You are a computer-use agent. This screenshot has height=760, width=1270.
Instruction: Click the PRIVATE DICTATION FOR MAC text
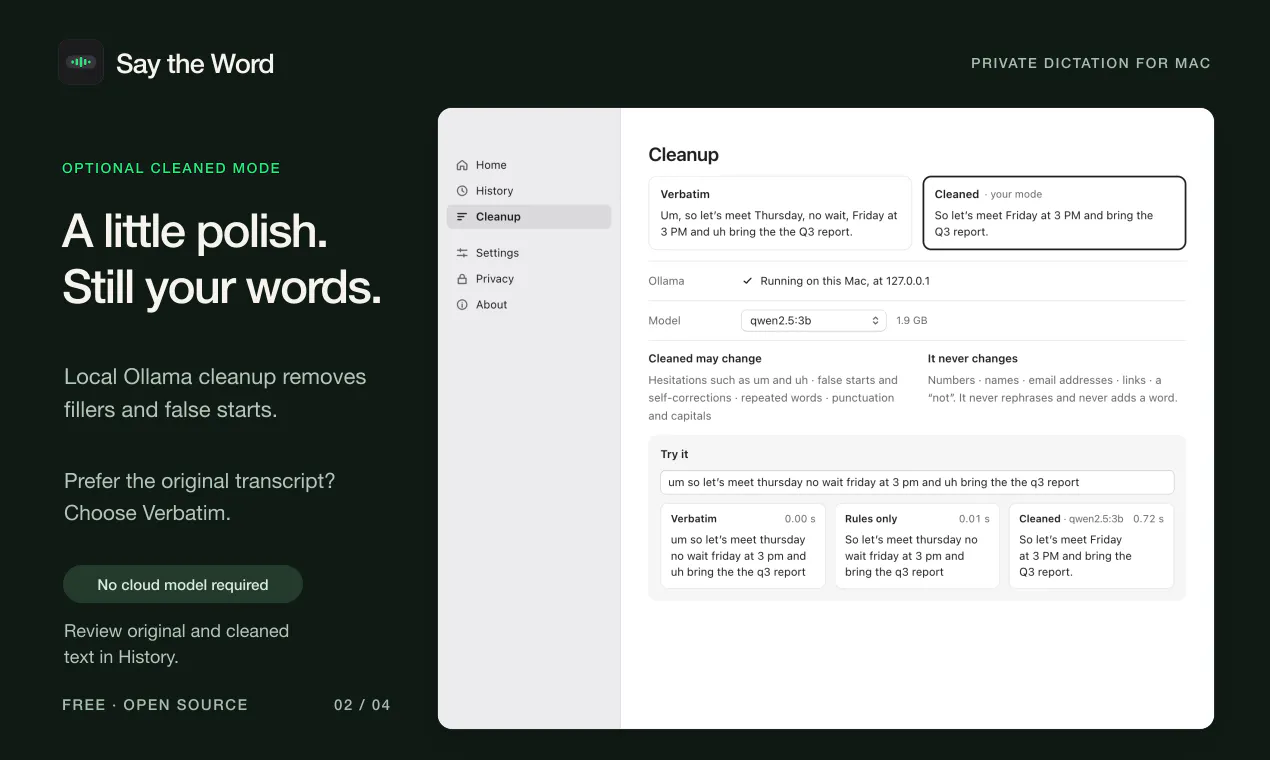[x=1091, y=63]
